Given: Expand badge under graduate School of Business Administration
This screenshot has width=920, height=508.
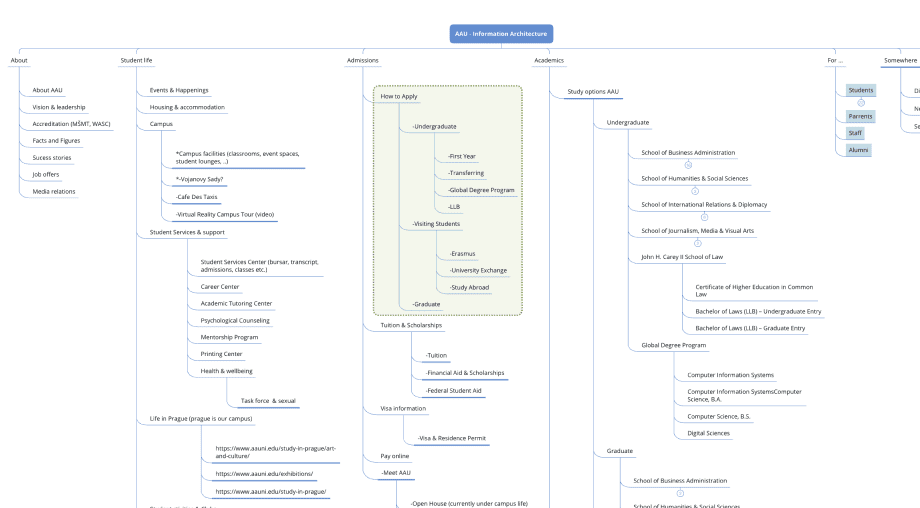Looking at the screenshot, I should click(x=680, y=493).
